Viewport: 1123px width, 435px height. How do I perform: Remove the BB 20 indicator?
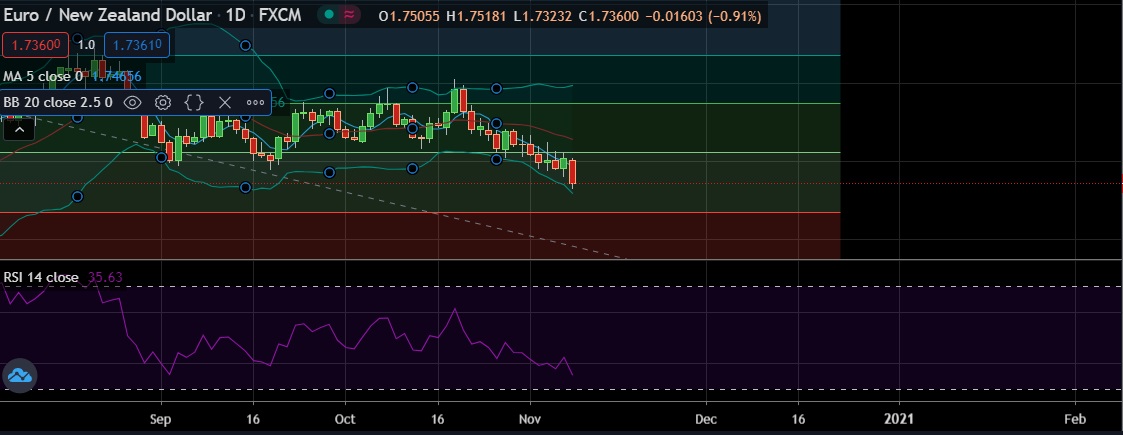click(x=224, y=102)
